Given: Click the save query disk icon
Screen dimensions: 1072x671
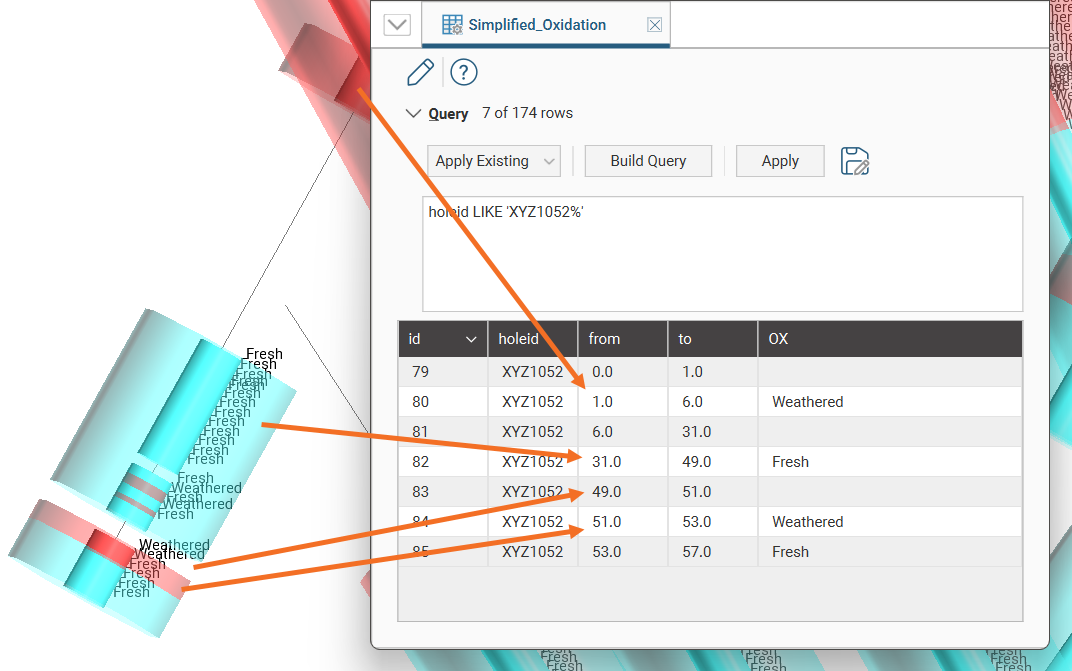Looking at the screenshot, I should coord(855,161).
